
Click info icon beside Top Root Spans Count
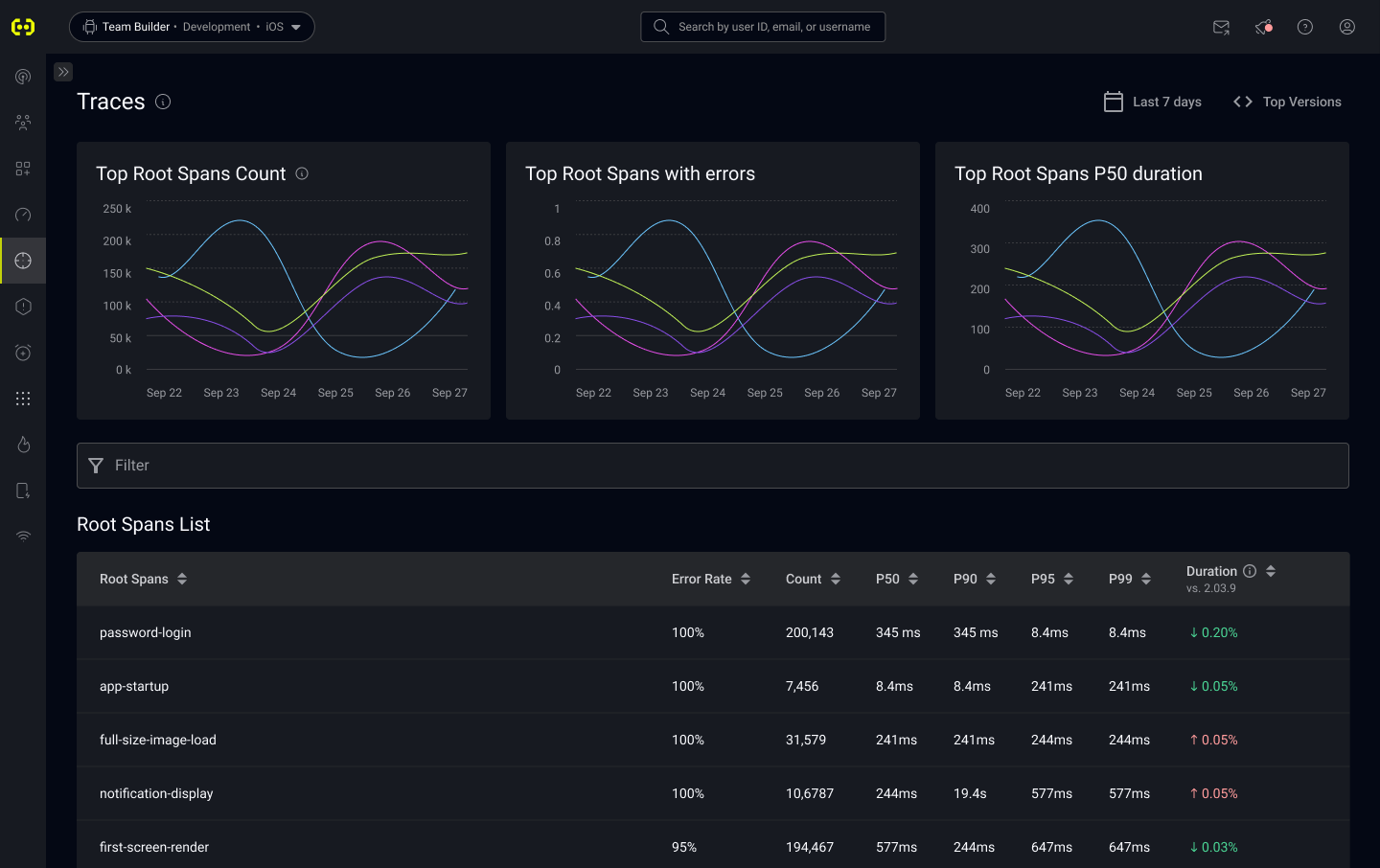pos(302,173)
